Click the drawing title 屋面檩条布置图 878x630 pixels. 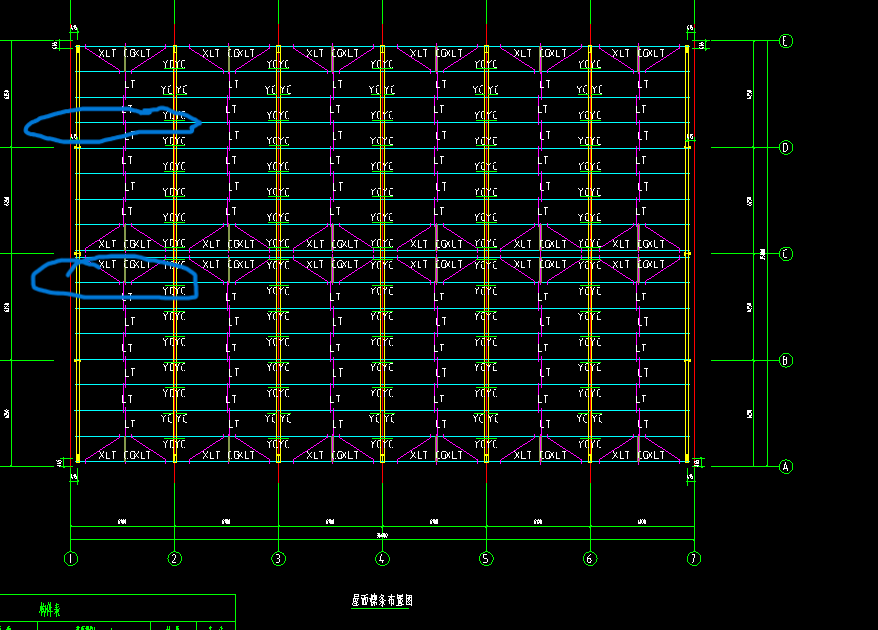pos(382,600)
